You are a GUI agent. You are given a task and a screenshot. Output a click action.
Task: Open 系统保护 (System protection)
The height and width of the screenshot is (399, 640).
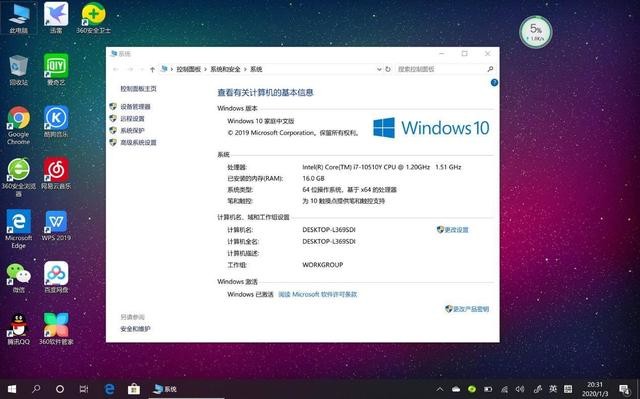point(132,130)
